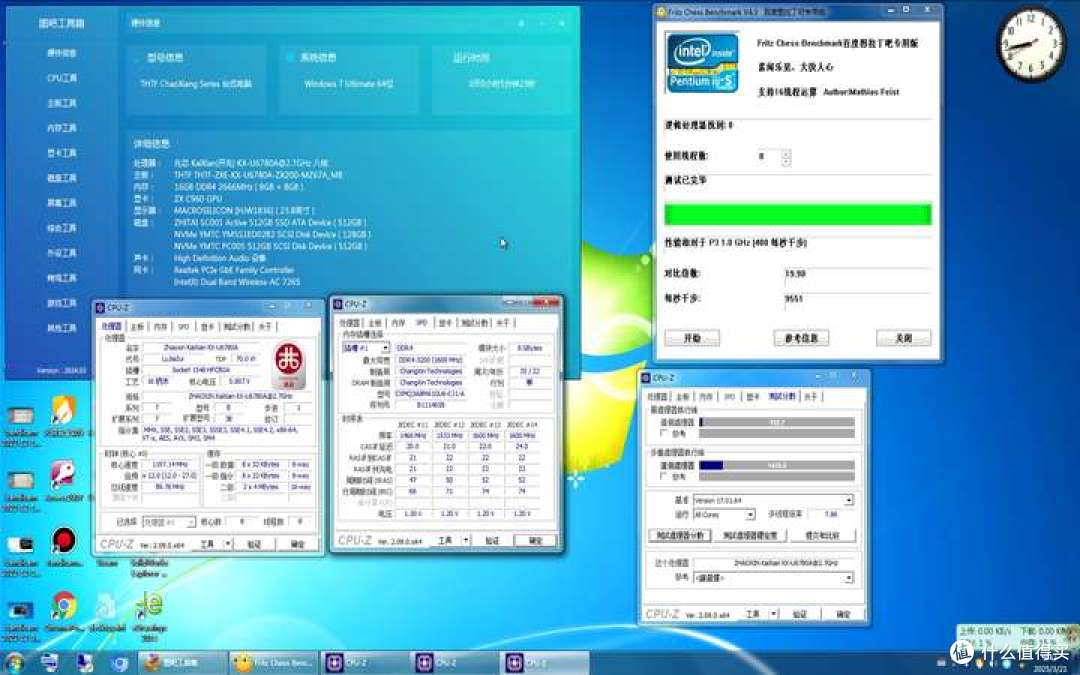
Task: Click the title bar icon of Fritz Chess Benchmark
Action: click(661, 12)
